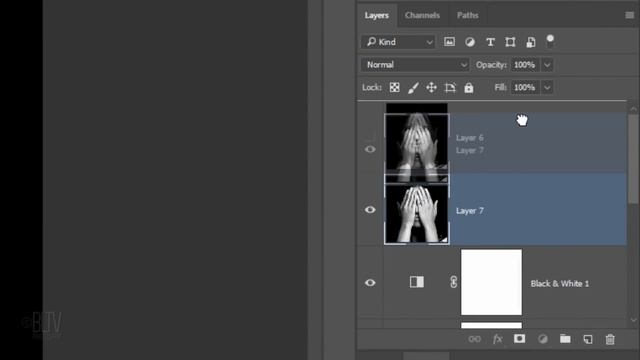This screenshot has height=360, width=640.
Task: Click the Fill 100% value field
Action: click(526, 87)
